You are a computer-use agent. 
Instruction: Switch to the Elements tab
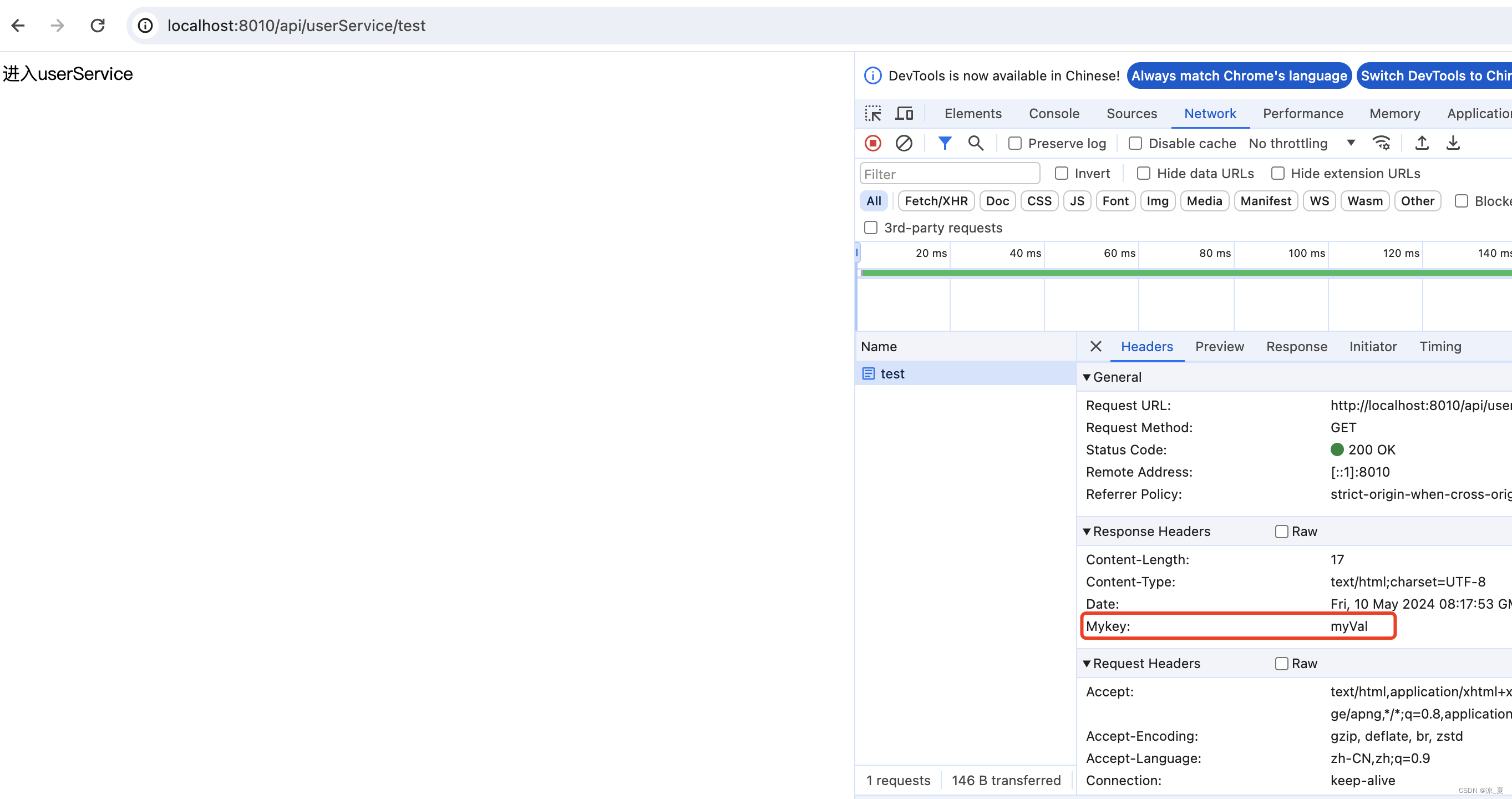coord(972,114)
